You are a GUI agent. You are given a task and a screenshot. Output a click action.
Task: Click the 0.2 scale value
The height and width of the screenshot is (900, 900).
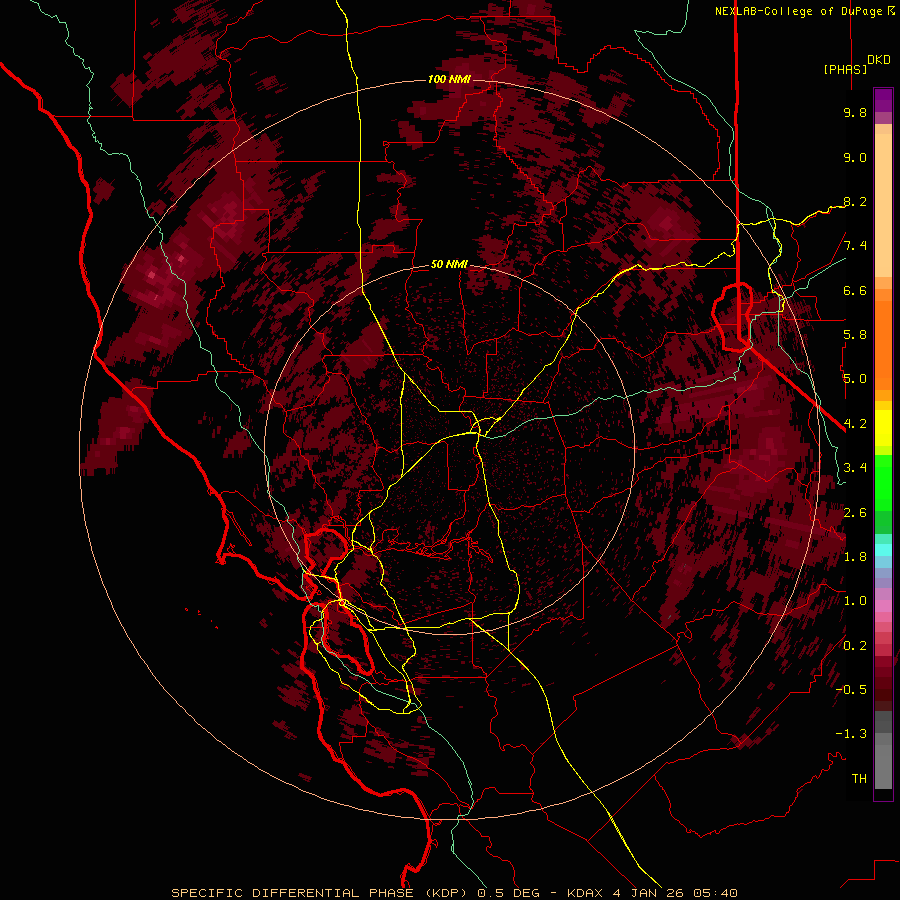(x=855, y=646)
